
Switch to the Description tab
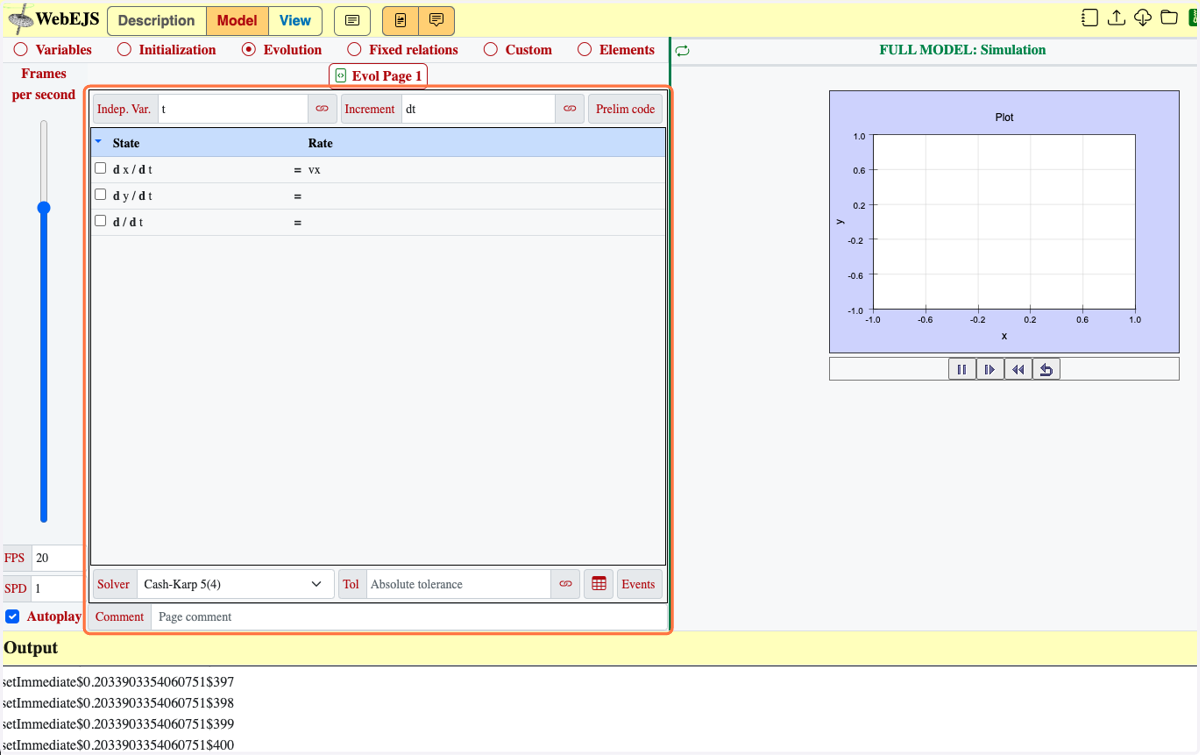tap(157, 20)
